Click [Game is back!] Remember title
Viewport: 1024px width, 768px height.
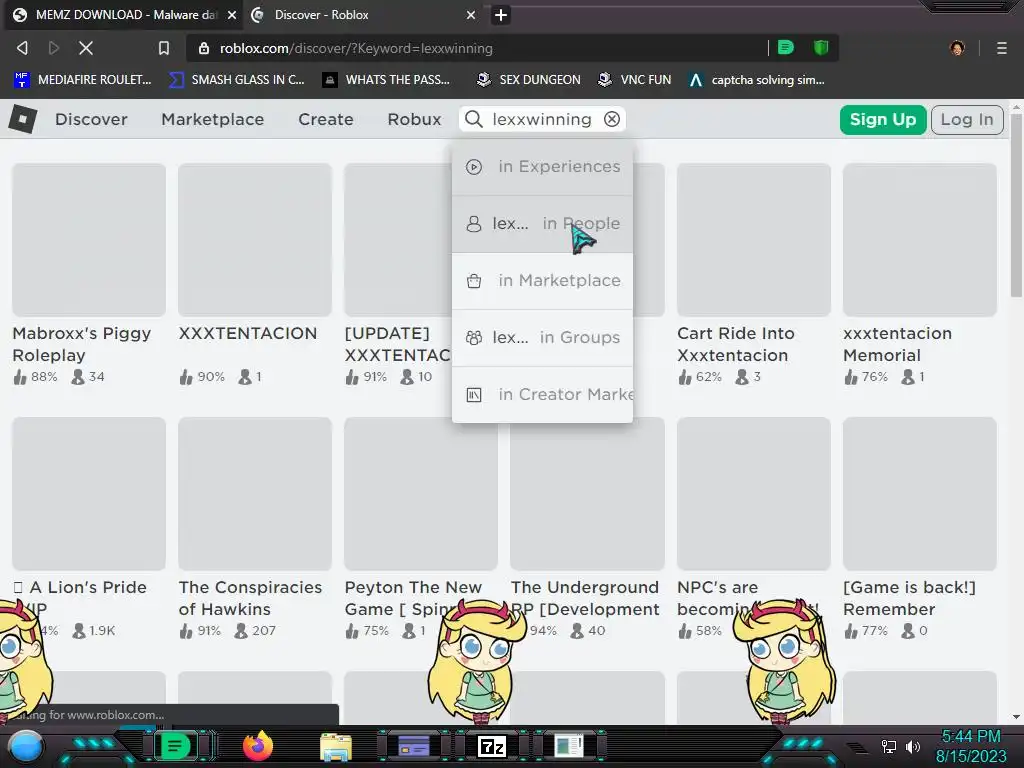click(909, 598)
